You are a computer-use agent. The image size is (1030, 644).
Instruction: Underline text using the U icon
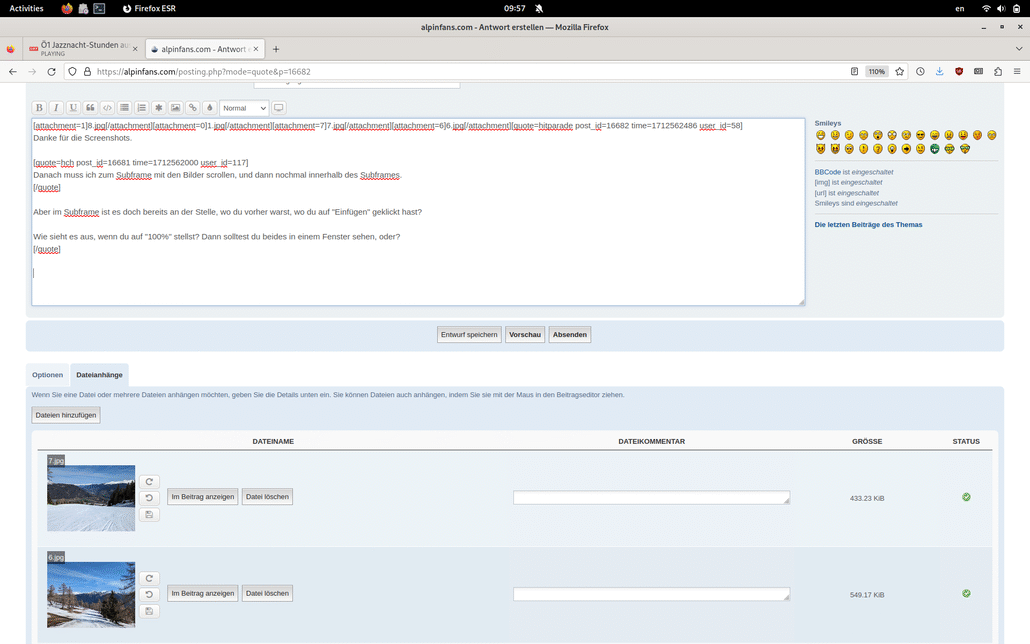tap(71, 107)
